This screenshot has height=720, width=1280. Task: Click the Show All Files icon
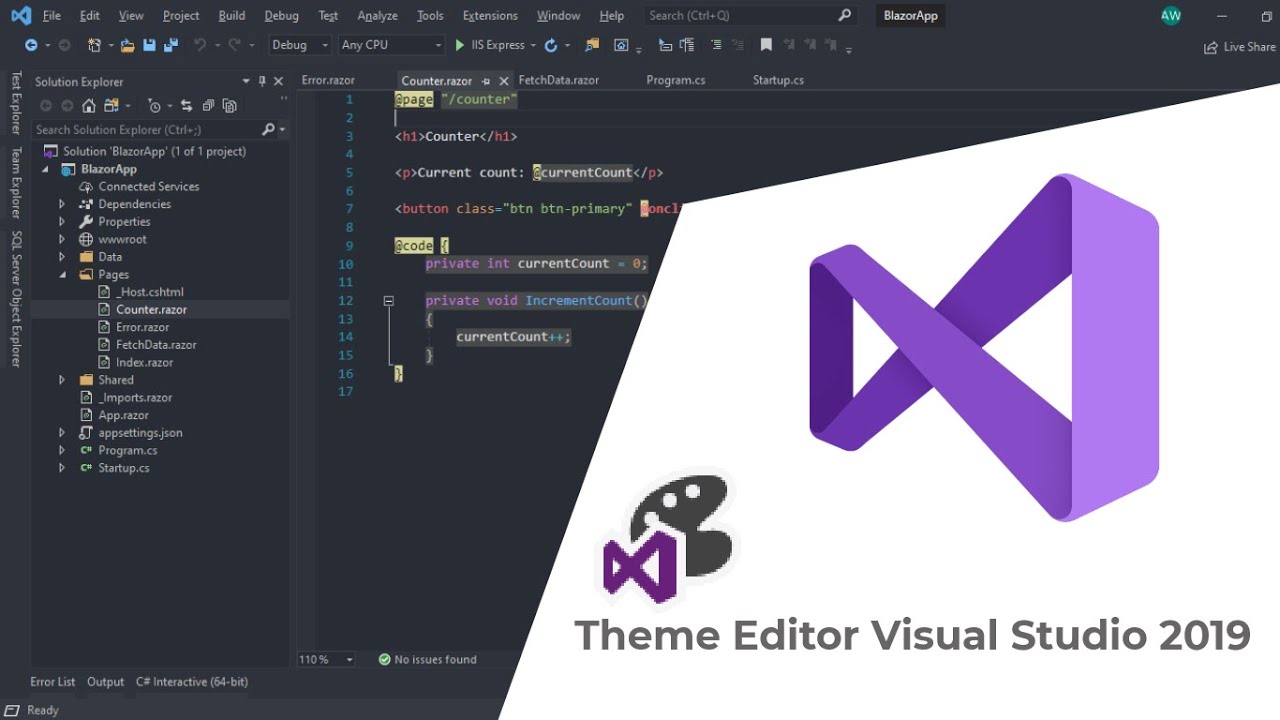230,106
